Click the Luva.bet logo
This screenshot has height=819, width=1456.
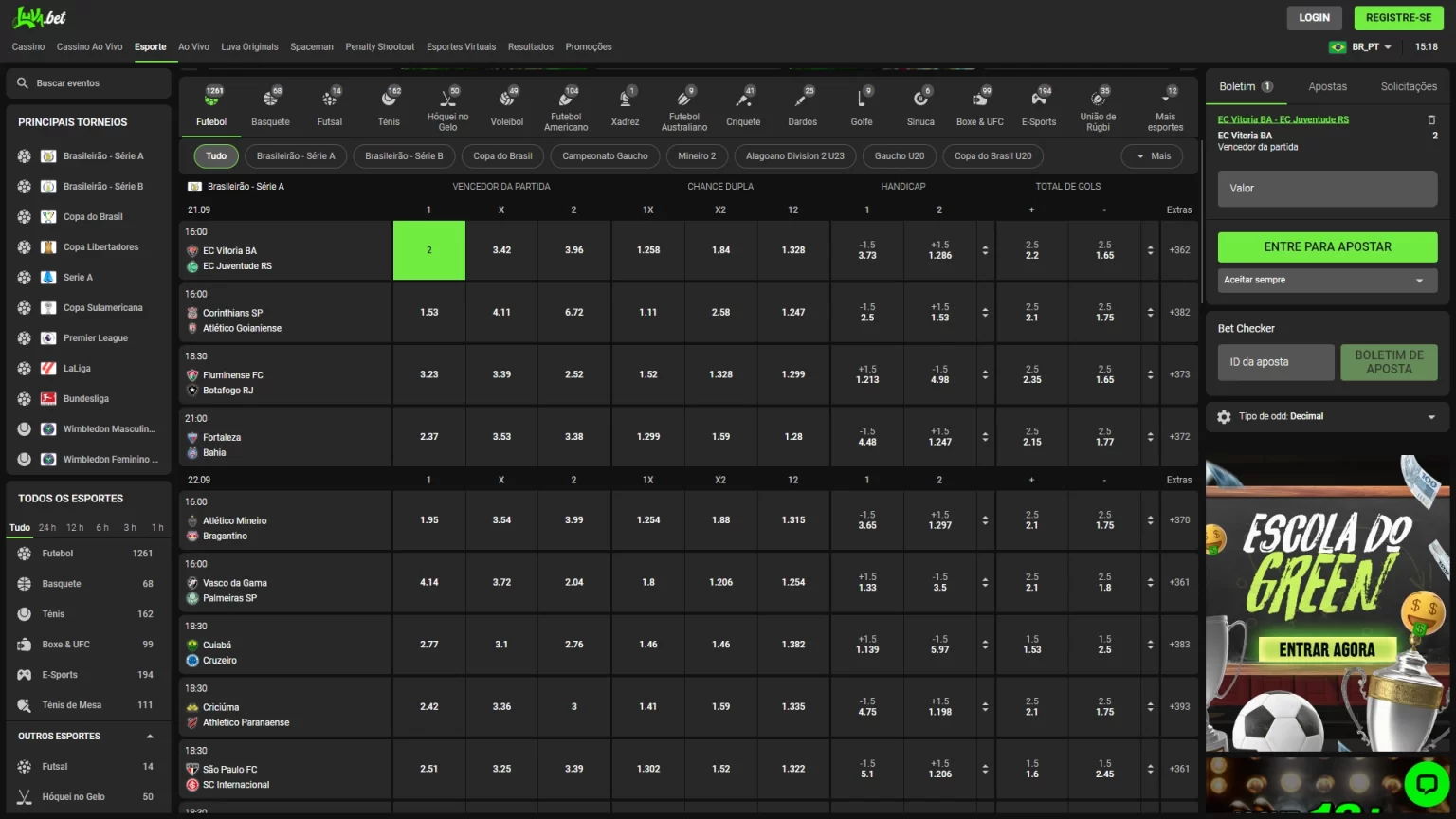[39, 17]
